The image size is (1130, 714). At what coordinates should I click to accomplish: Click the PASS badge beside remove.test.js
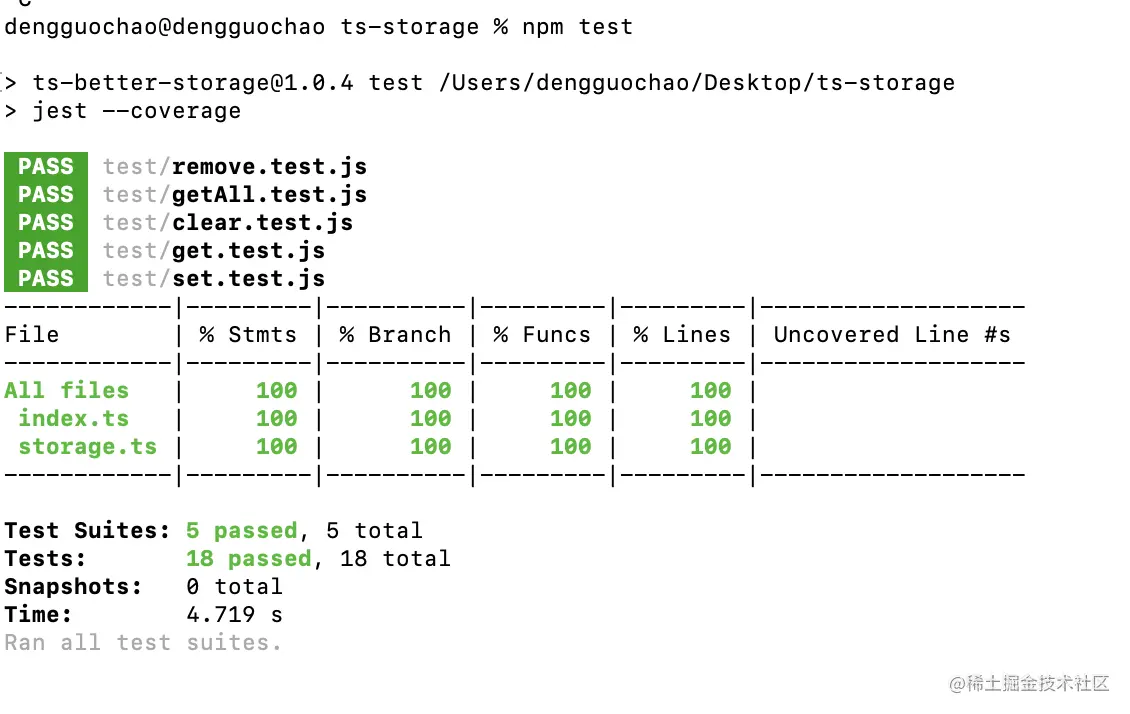(x=46, y=166)
